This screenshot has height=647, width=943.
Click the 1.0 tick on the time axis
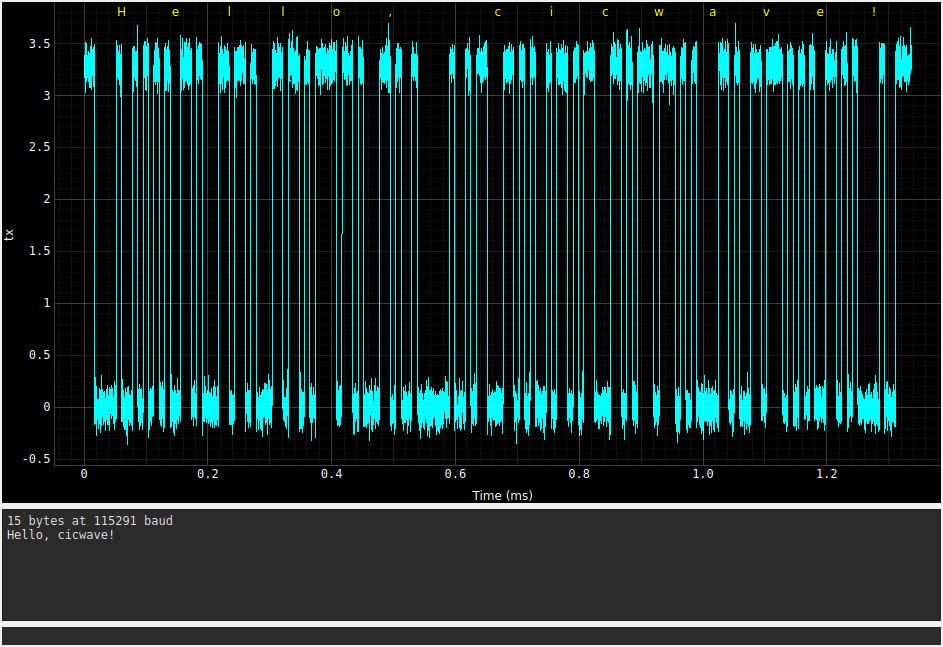click(703, 474)
